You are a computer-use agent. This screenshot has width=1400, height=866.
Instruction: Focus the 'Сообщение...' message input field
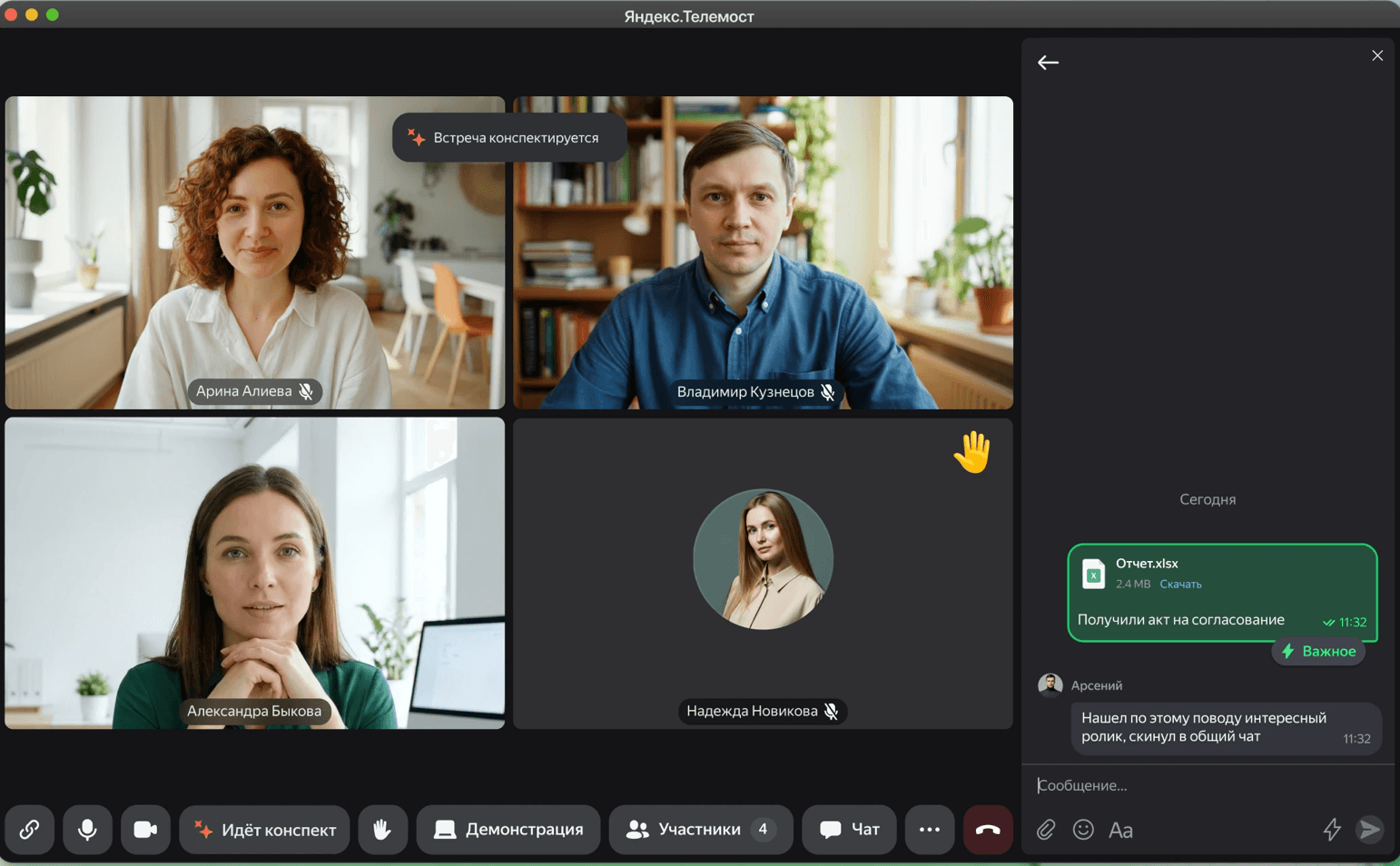tap(1208, 785)
